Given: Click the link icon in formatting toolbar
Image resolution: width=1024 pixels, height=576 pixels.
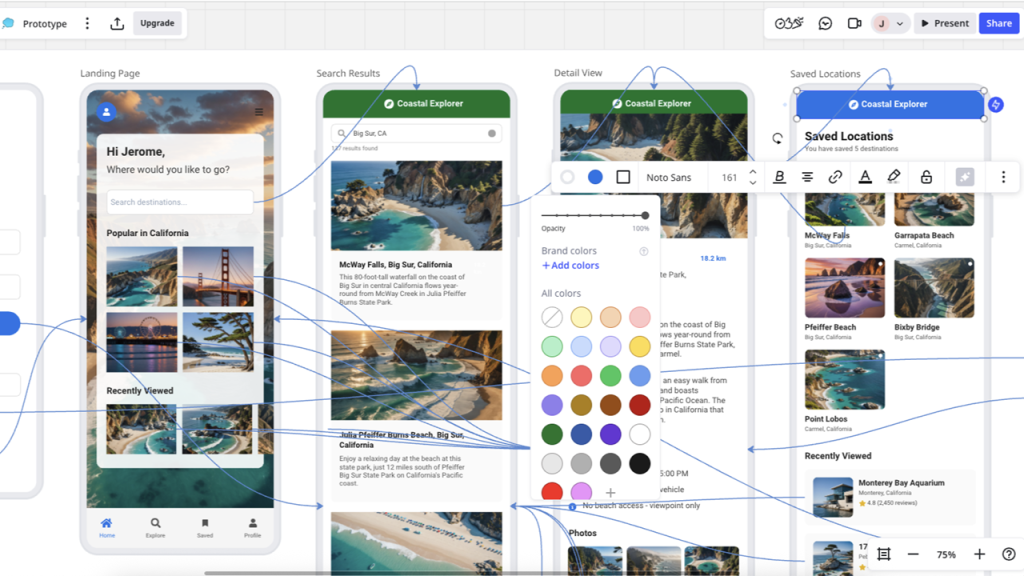Looking at the screenshot, I should point(835,177).
